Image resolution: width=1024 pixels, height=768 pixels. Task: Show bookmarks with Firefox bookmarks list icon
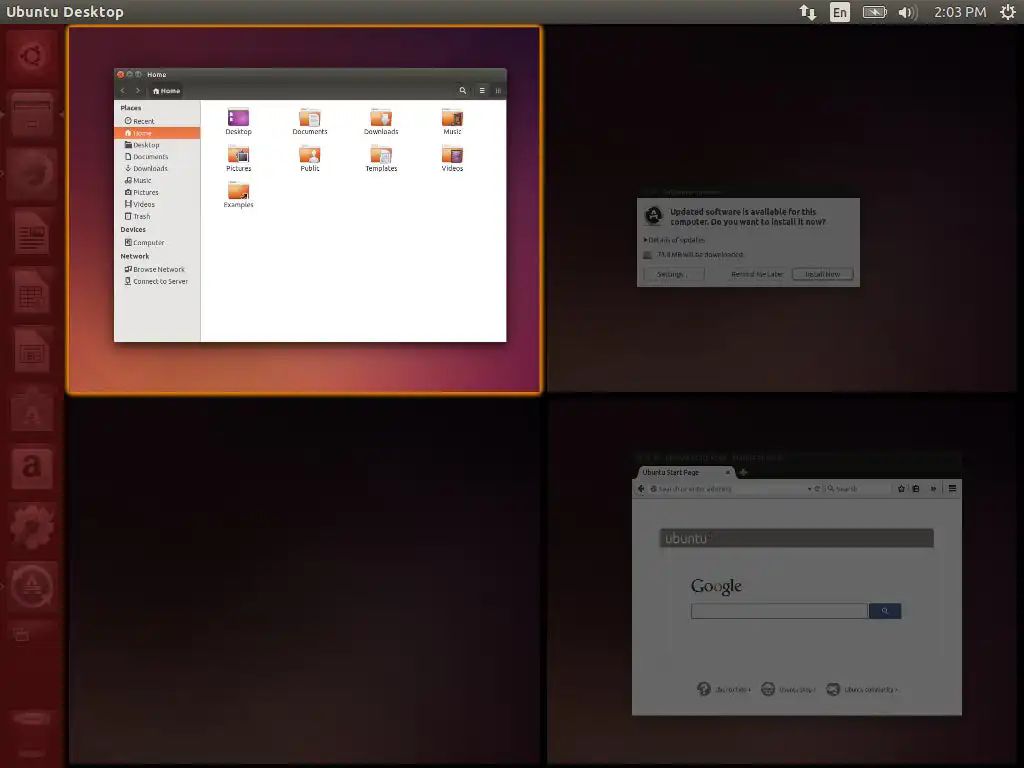(x=916, y=488)
